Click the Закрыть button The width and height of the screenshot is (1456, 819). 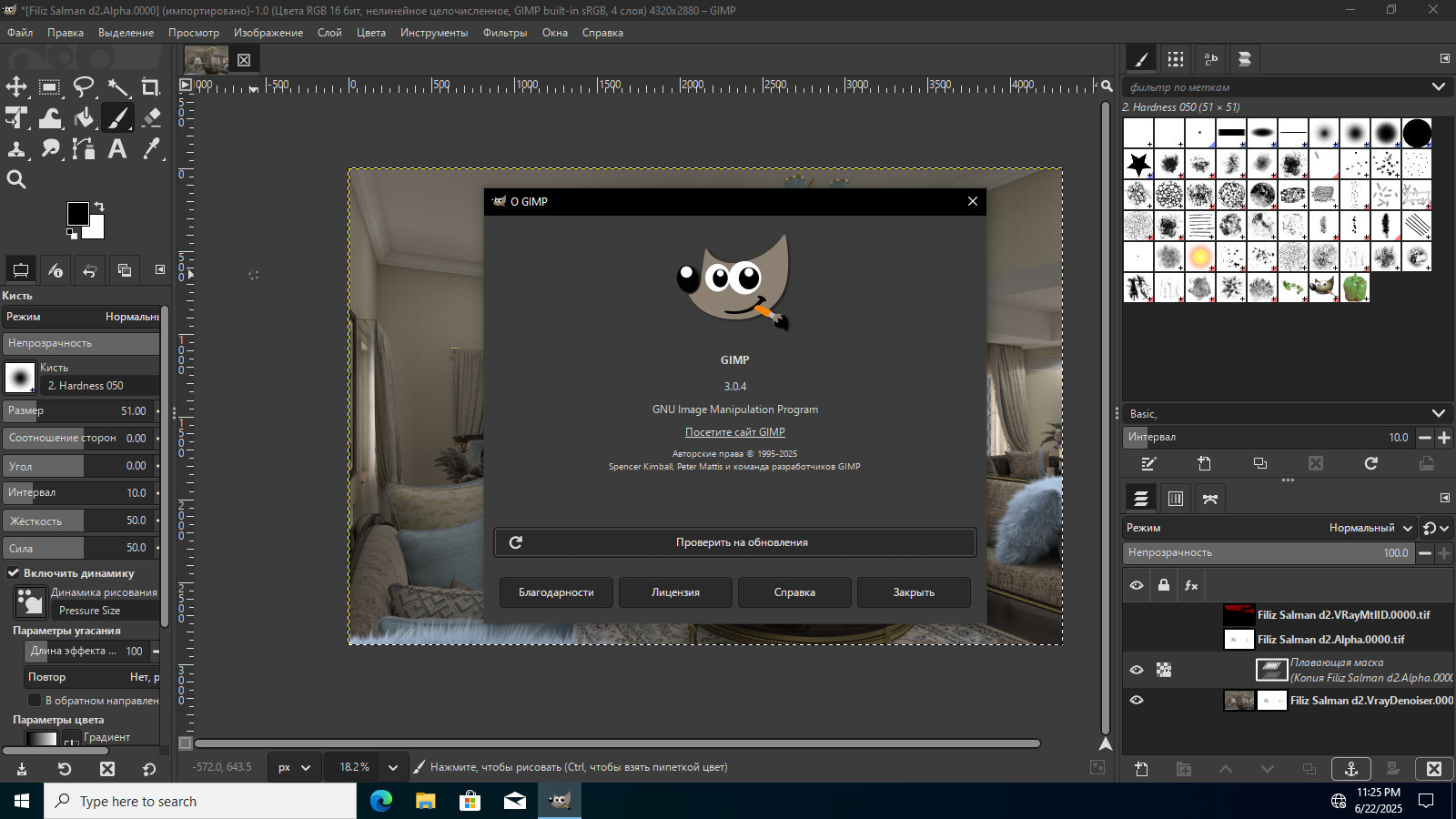914,592
